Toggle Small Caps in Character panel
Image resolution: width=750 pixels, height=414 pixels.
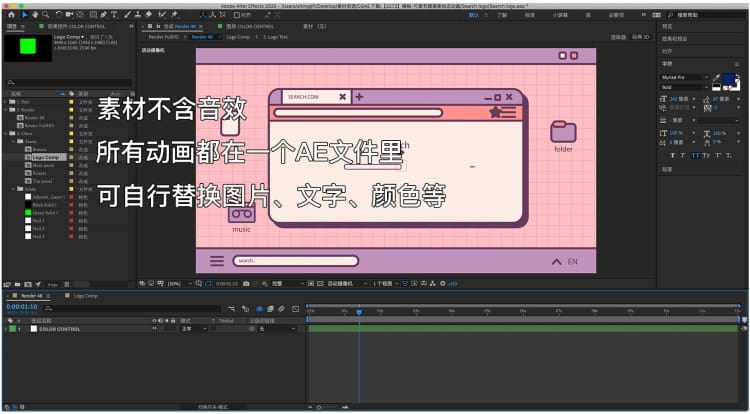pos(707,156)
